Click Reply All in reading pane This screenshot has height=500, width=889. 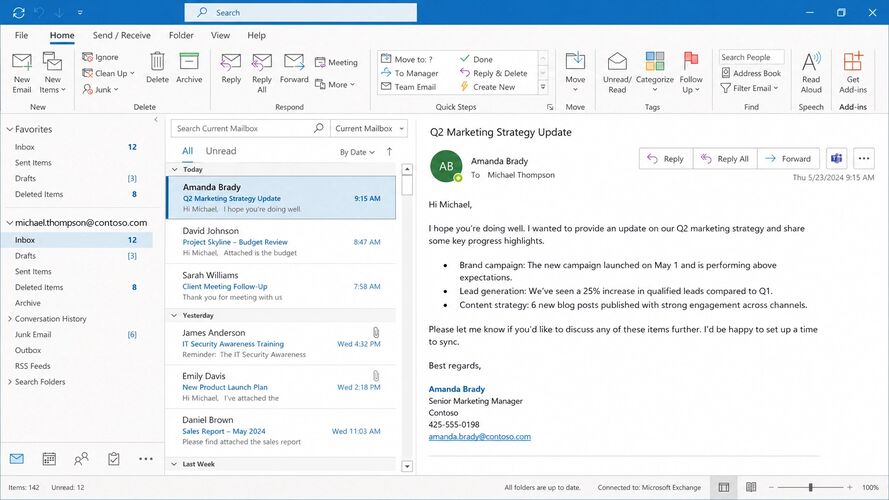(725, 159)
